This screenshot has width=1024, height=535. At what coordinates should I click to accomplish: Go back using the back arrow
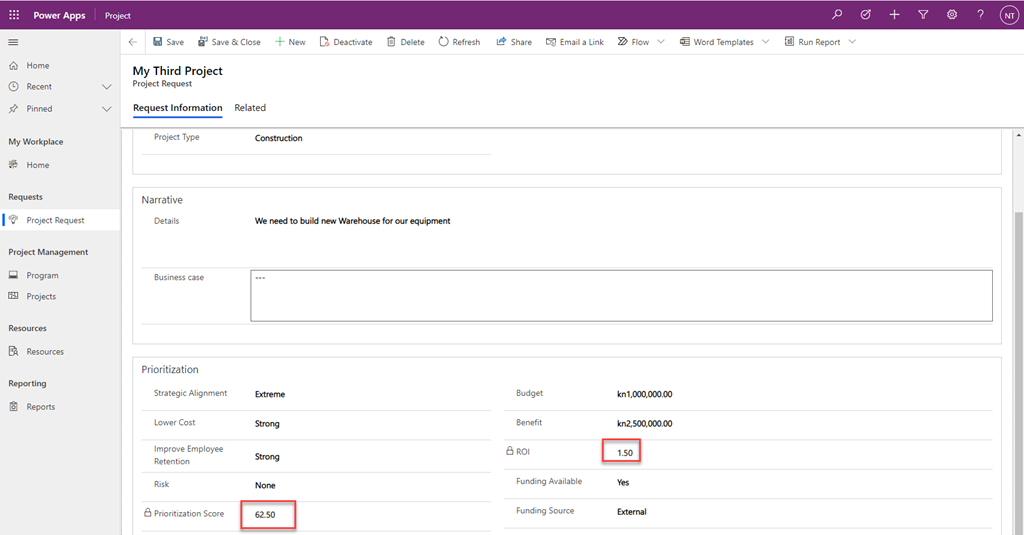pos(133,42)
